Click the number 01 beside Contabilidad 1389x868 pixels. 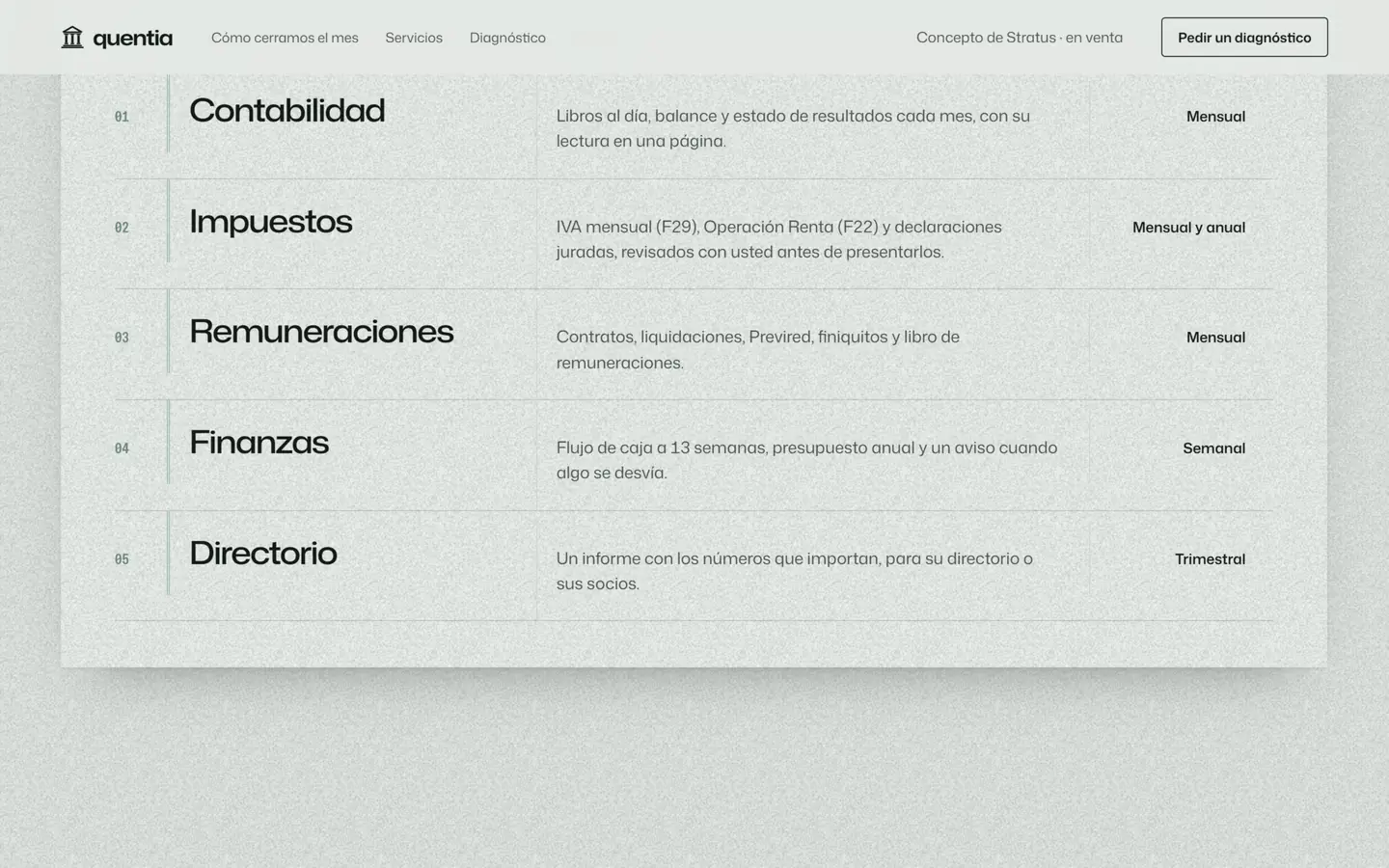(122, 117)
